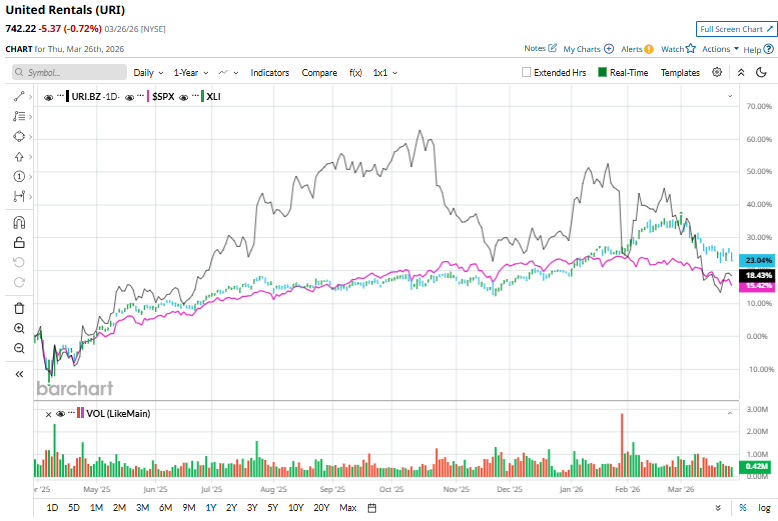This screenshot has width=778, height=521.
Task: Click the 0.42M volume label
Action: (757, 466)
